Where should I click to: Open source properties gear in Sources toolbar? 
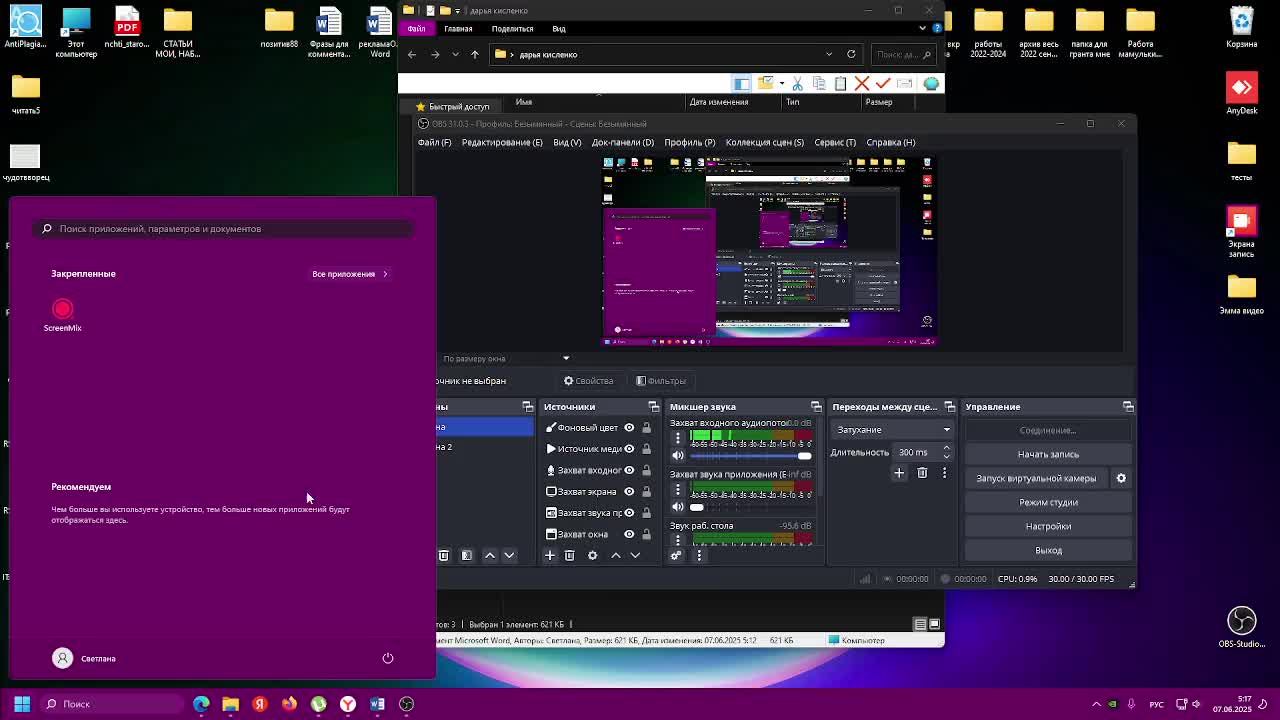click(592, 555)
